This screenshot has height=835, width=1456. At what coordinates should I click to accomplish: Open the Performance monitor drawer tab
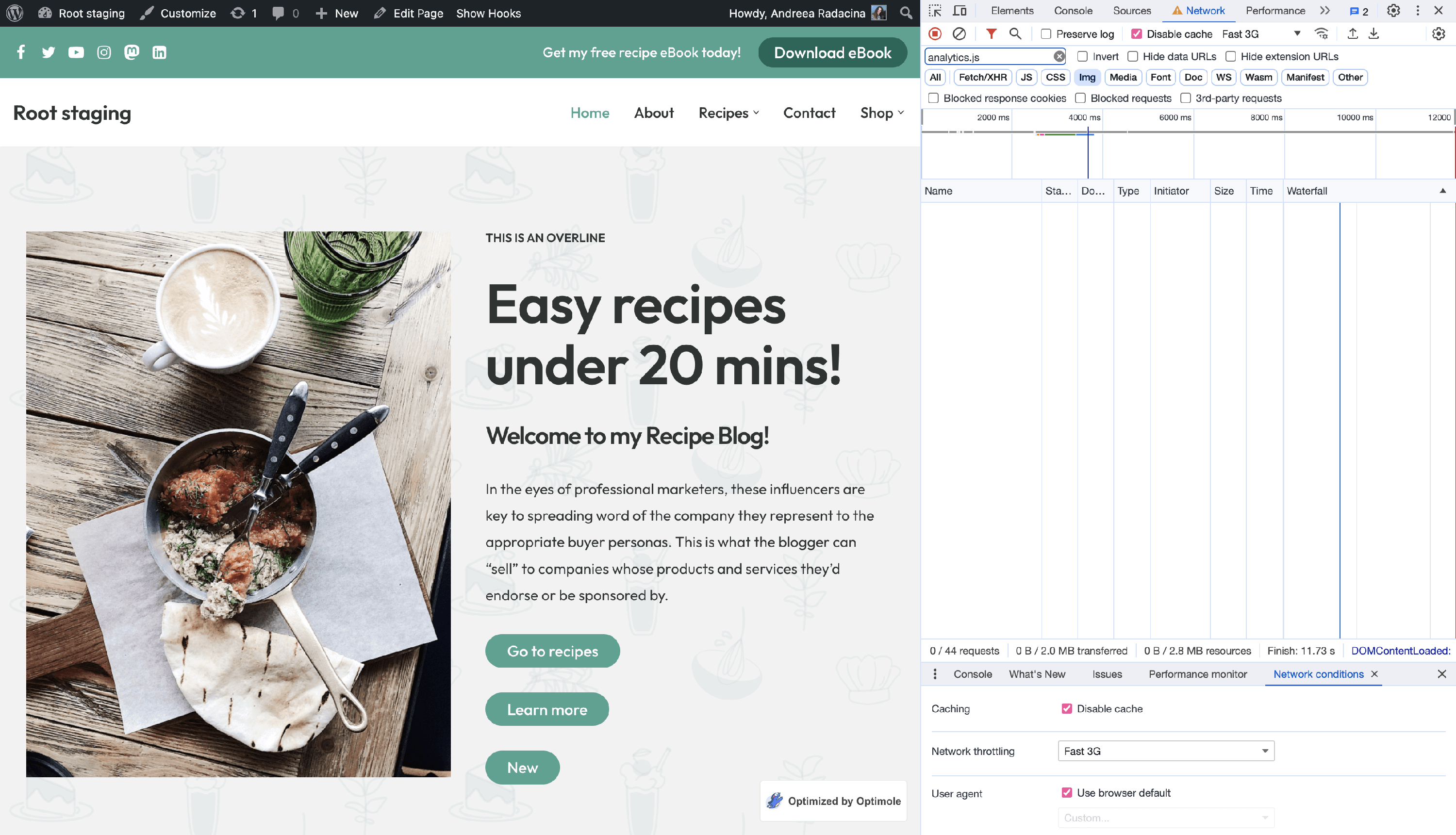1197,674
